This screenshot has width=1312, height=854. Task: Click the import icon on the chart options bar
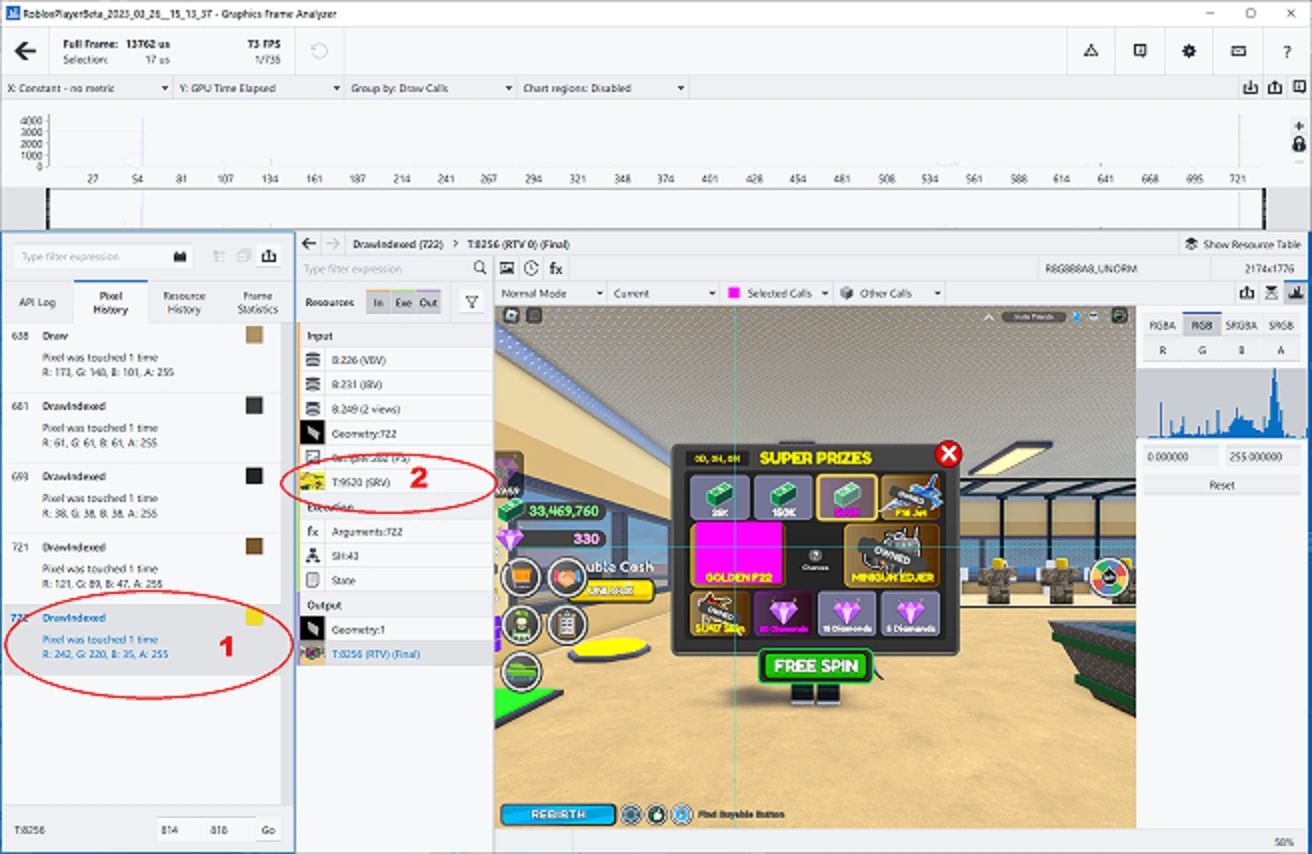pyautogui.click(x=1250, y=88)
